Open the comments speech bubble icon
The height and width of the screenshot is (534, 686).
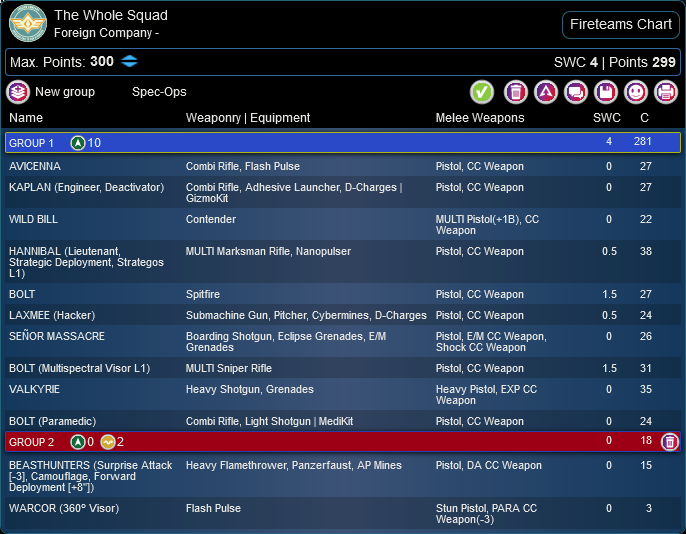(576, 92)
